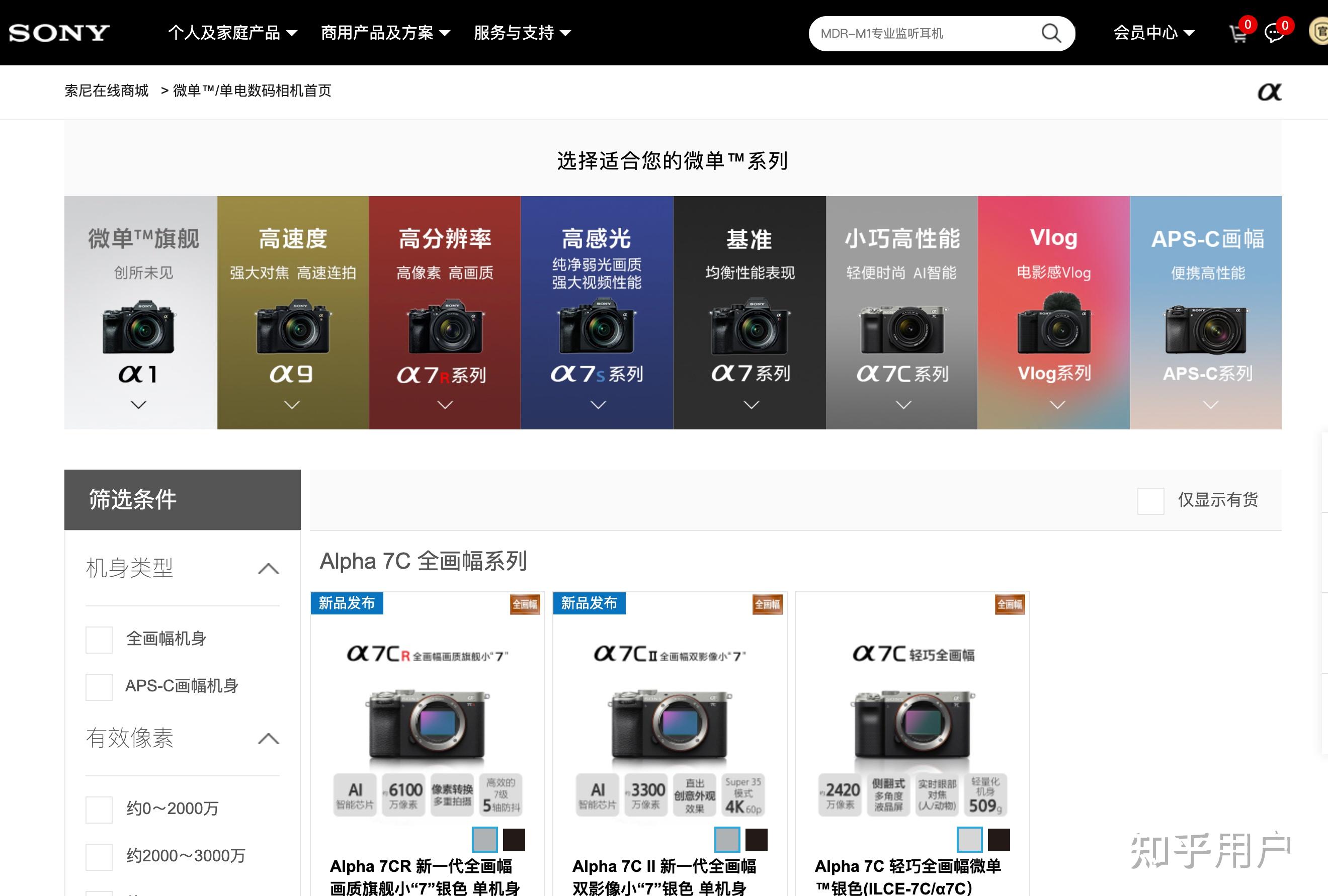Click the 侧翻式多角度液晶屏 spec icon
The image size is (1328, 896).
(888, 795)
